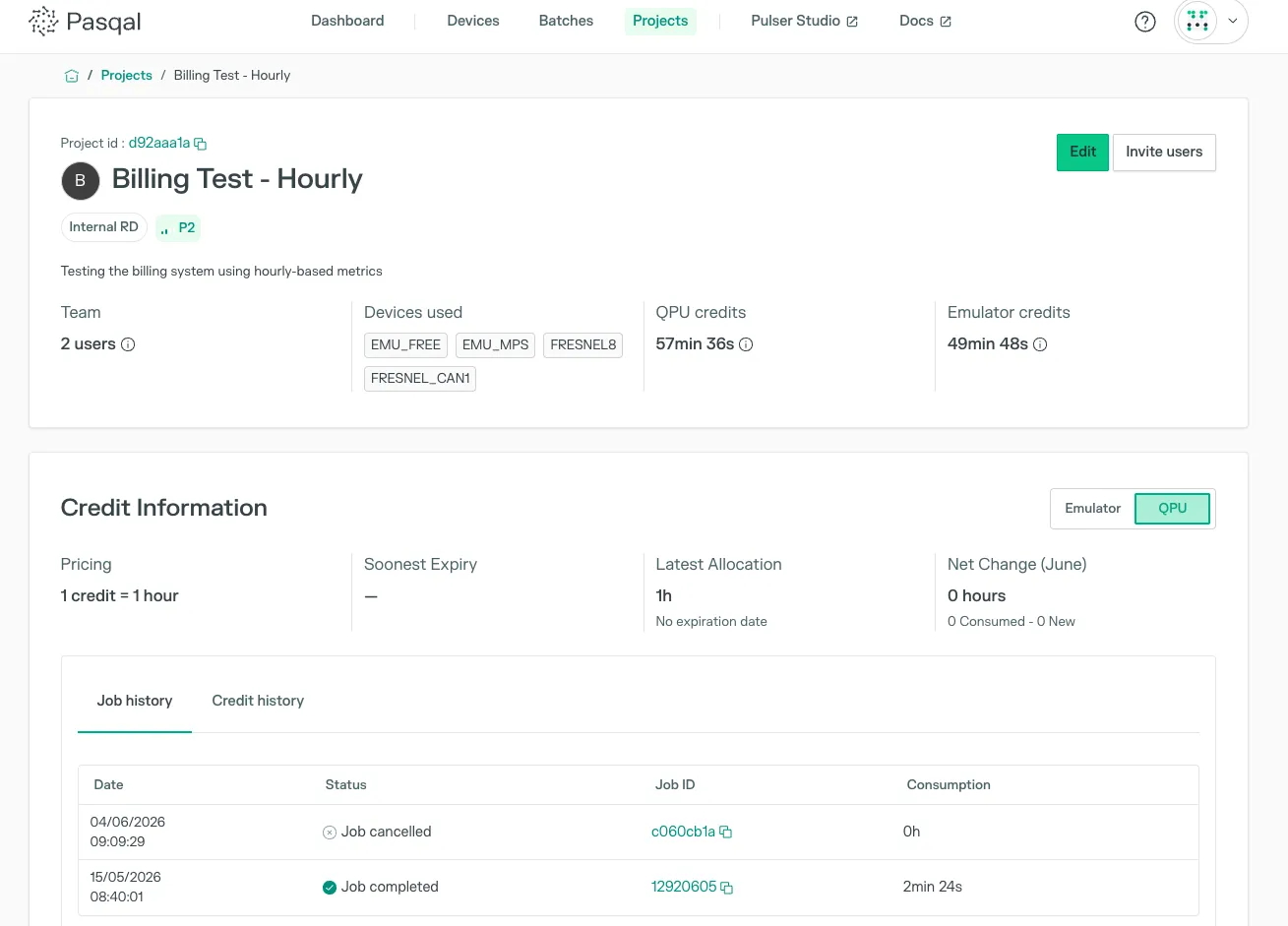Show info for Emulator credits 49min 48s
This screenshot has width=1288, height=926.
[1040, 344]
